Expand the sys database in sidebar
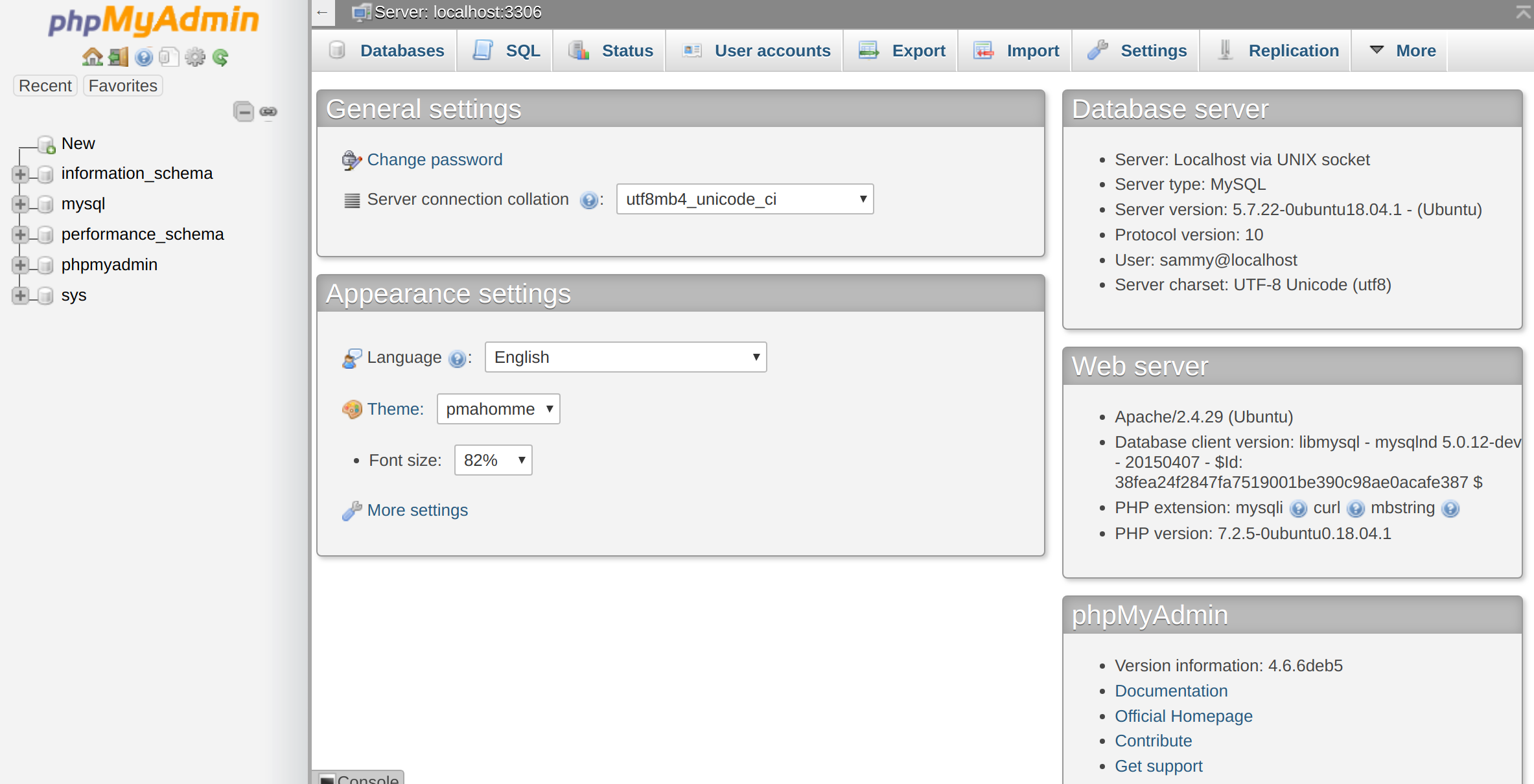The height and width of the screenshot is (784, 1534). click(x=18, y=294)
